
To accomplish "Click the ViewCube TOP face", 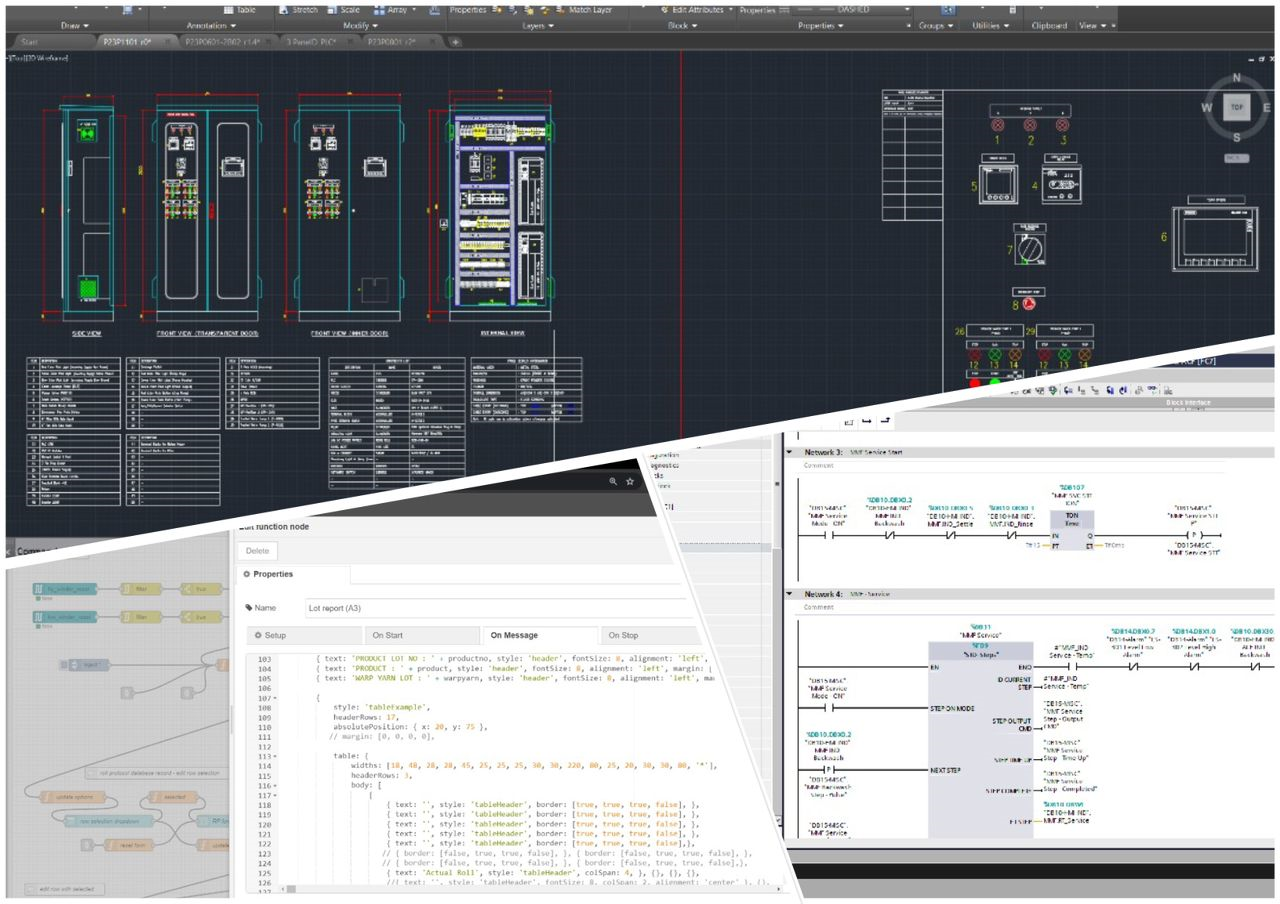I will pyautogui.click(x=1237, y=106).
